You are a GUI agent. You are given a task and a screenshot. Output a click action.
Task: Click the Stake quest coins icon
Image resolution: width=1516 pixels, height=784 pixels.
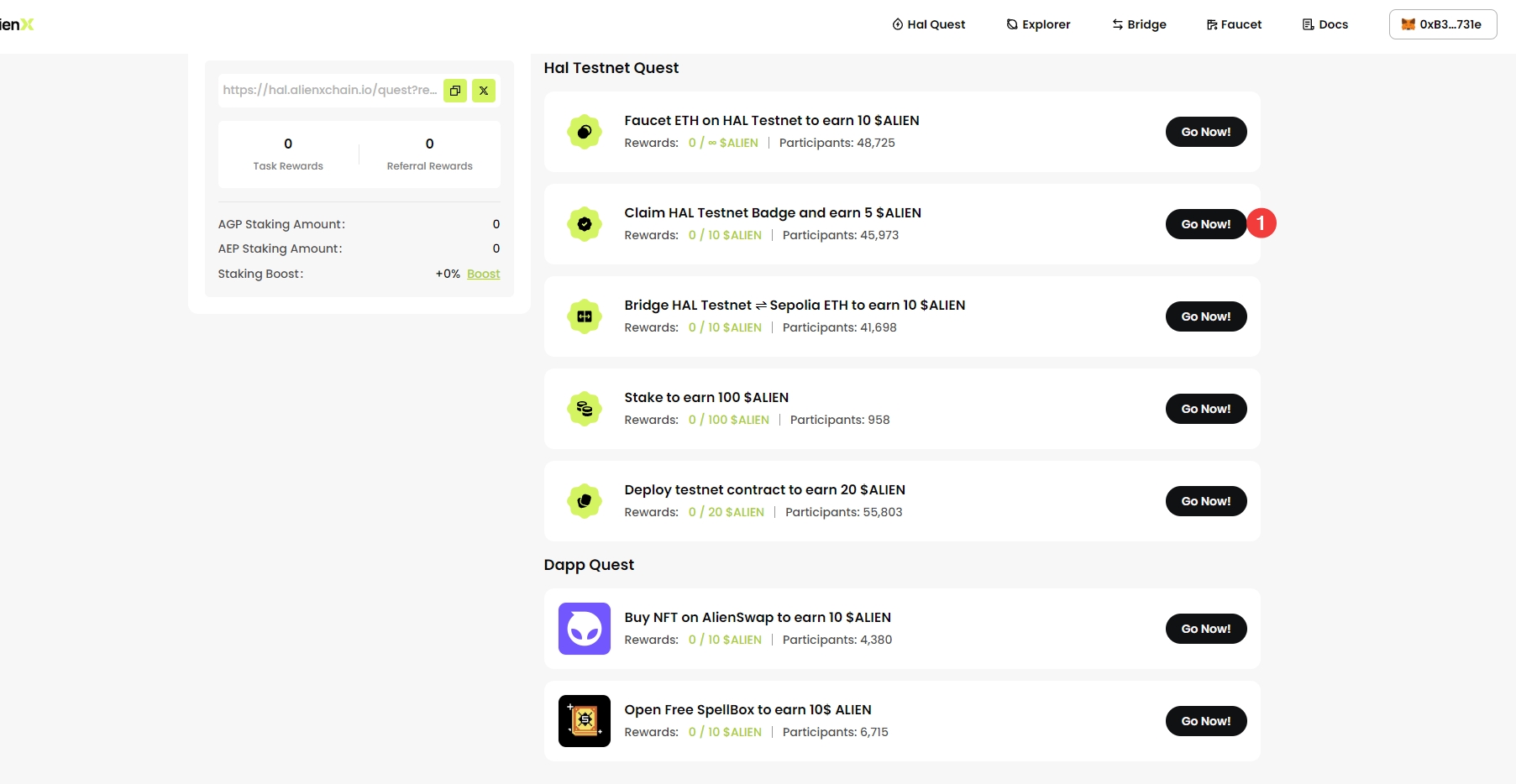585,409
